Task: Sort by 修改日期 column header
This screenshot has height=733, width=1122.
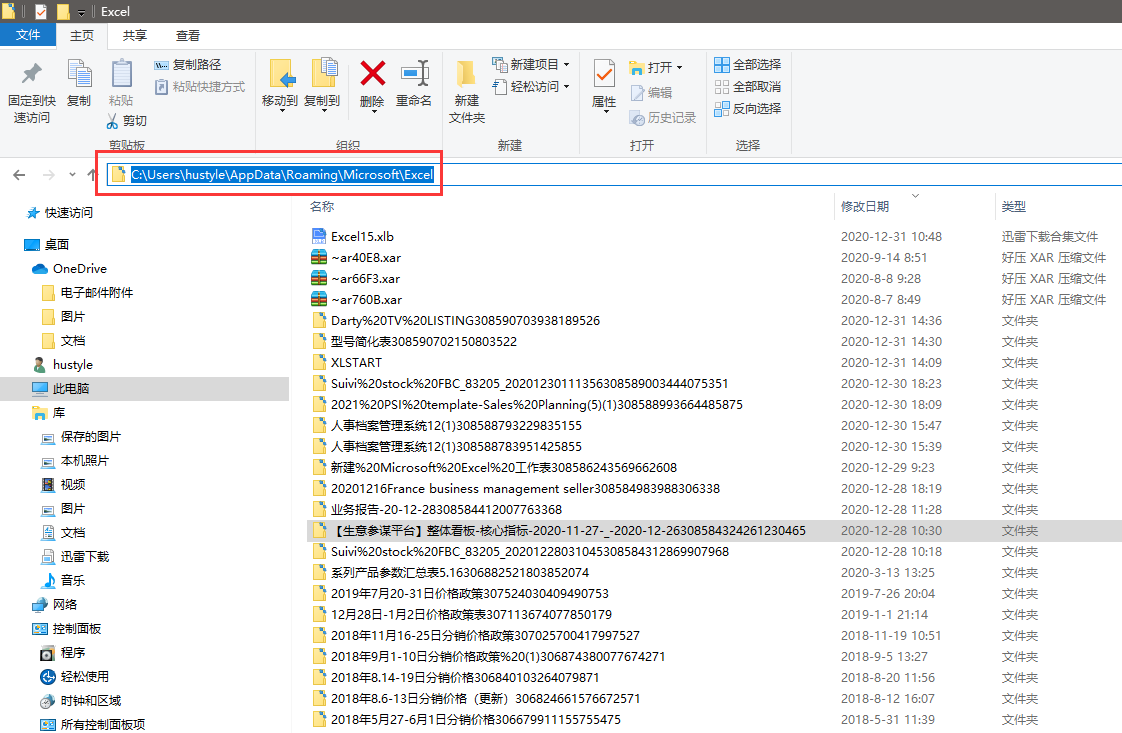Action: click(x=864, y=207)
